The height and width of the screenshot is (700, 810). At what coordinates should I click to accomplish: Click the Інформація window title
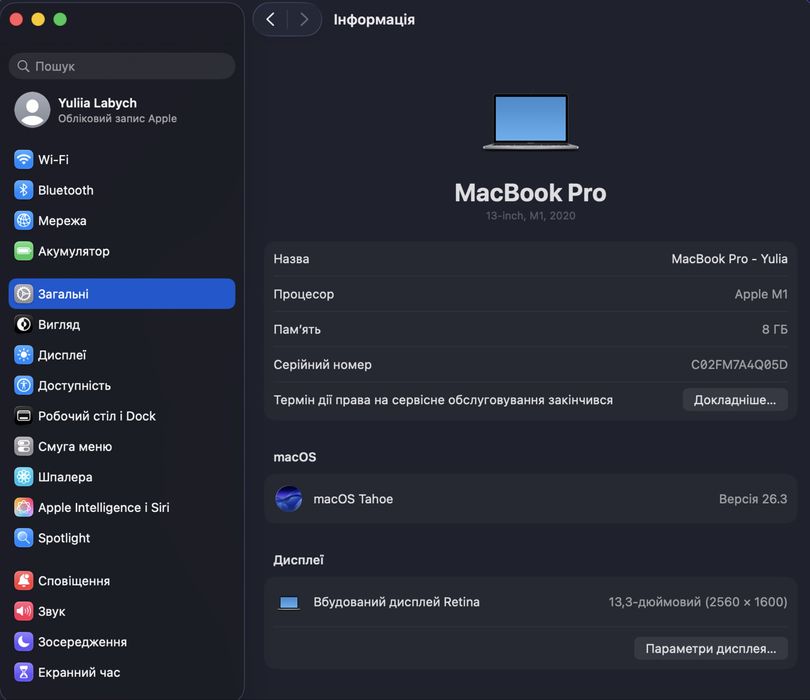pyautogui.click(x=374, y=20)
